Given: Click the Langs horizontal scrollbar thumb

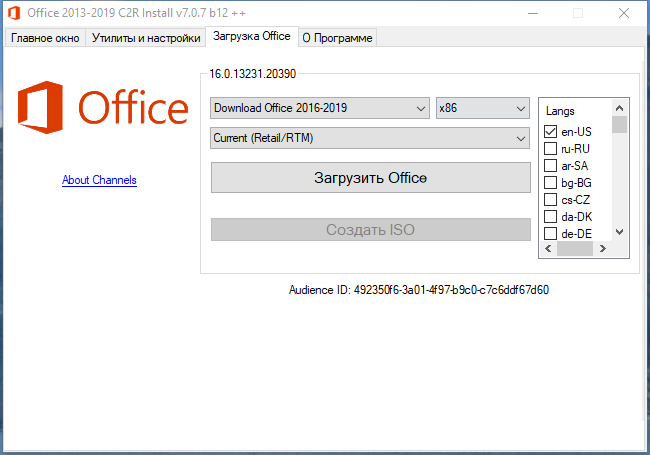Looking at the screenshot, I should (575, 249).
